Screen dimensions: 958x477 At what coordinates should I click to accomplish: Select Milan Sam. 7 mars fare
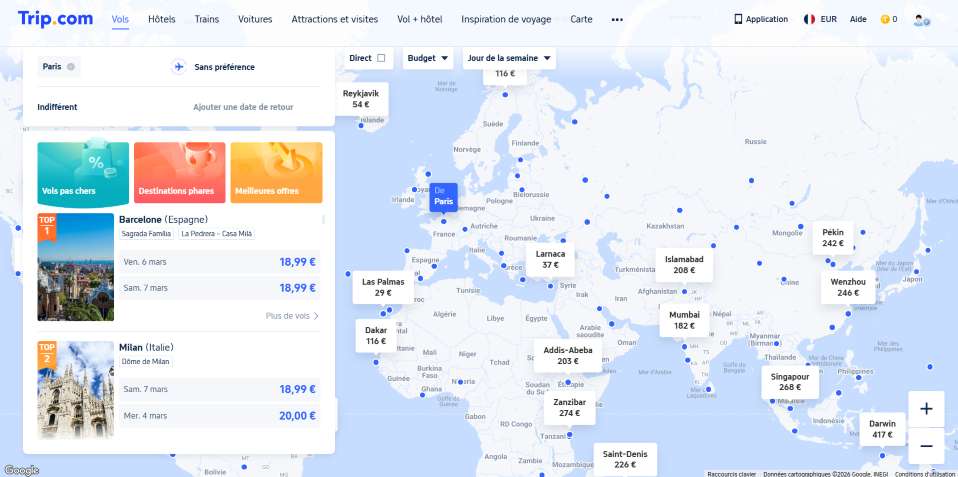point(219,389)
